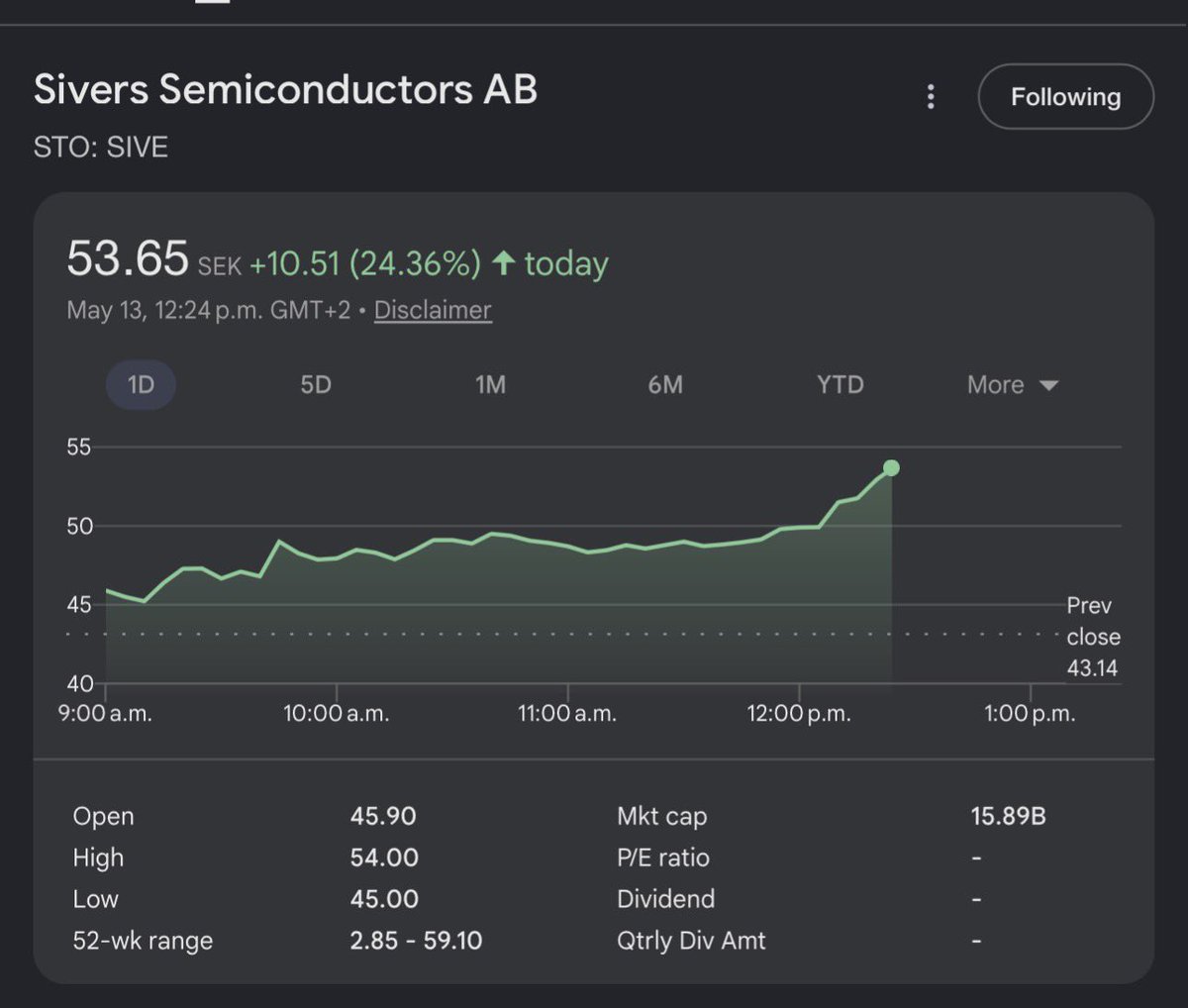
Task: Click the 10:00 a.m. axis label
Action: [x=336, y=714]
